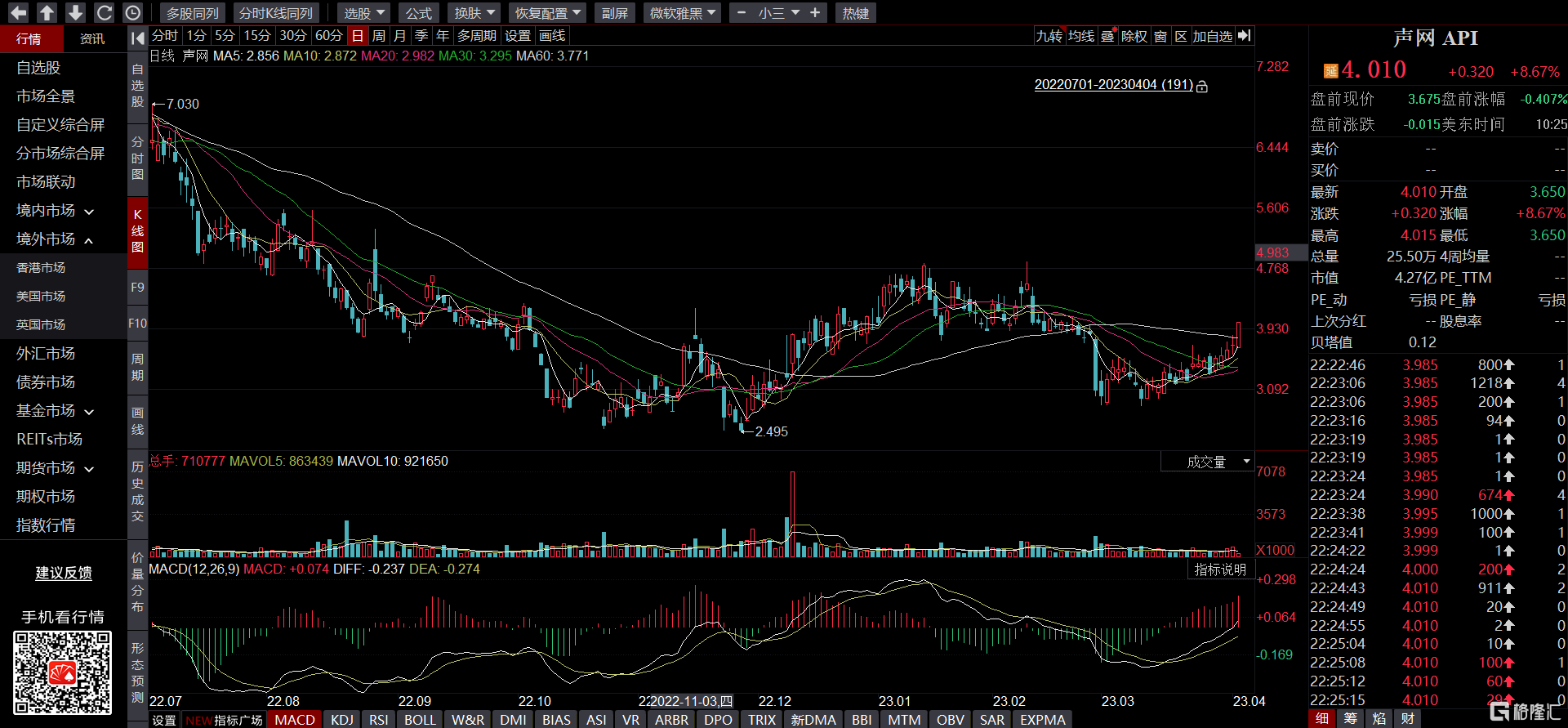
Task: Open the clock history icon
Action: 132,13
